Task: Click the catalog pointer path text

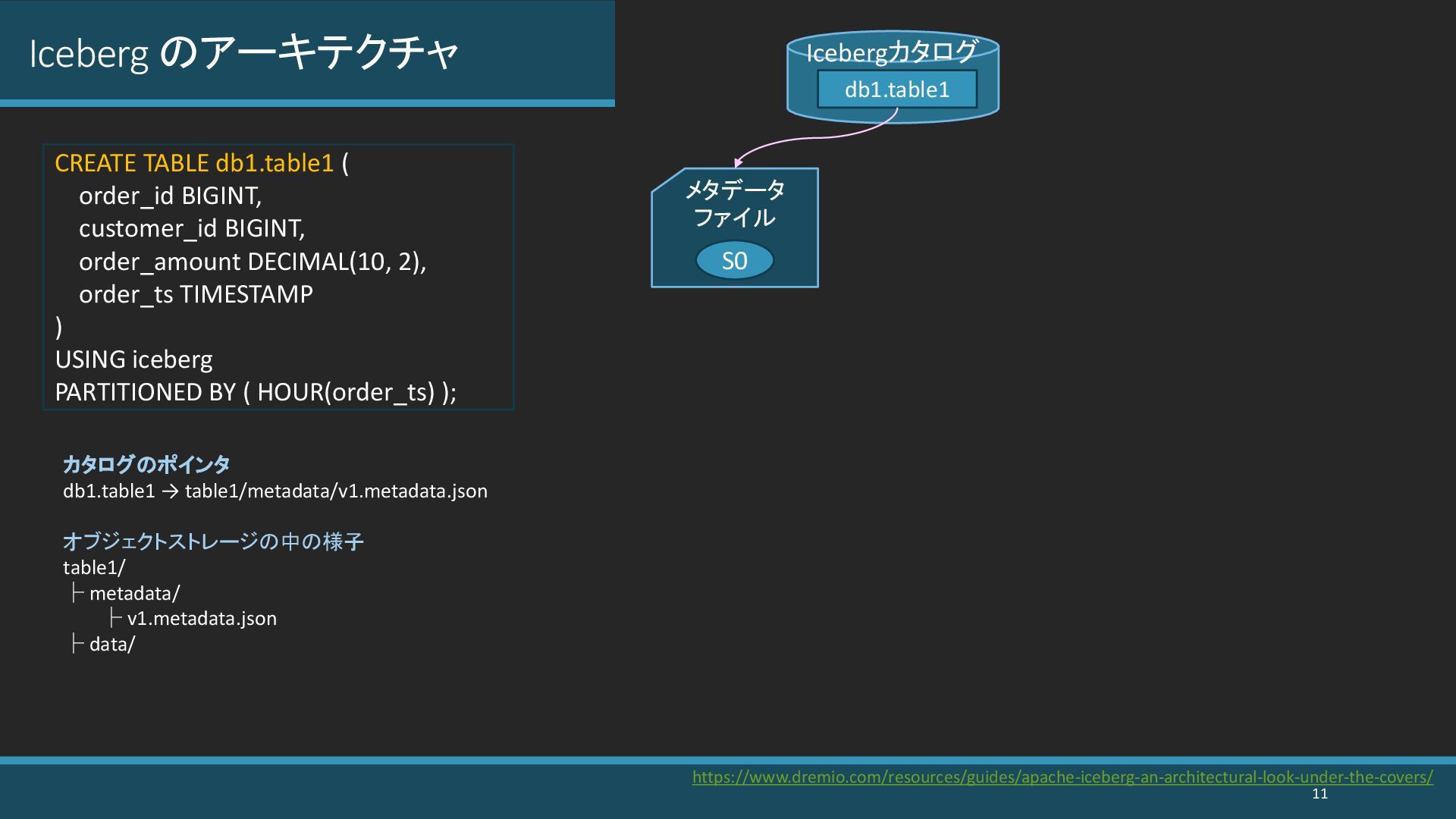Action: pos(275,491)
